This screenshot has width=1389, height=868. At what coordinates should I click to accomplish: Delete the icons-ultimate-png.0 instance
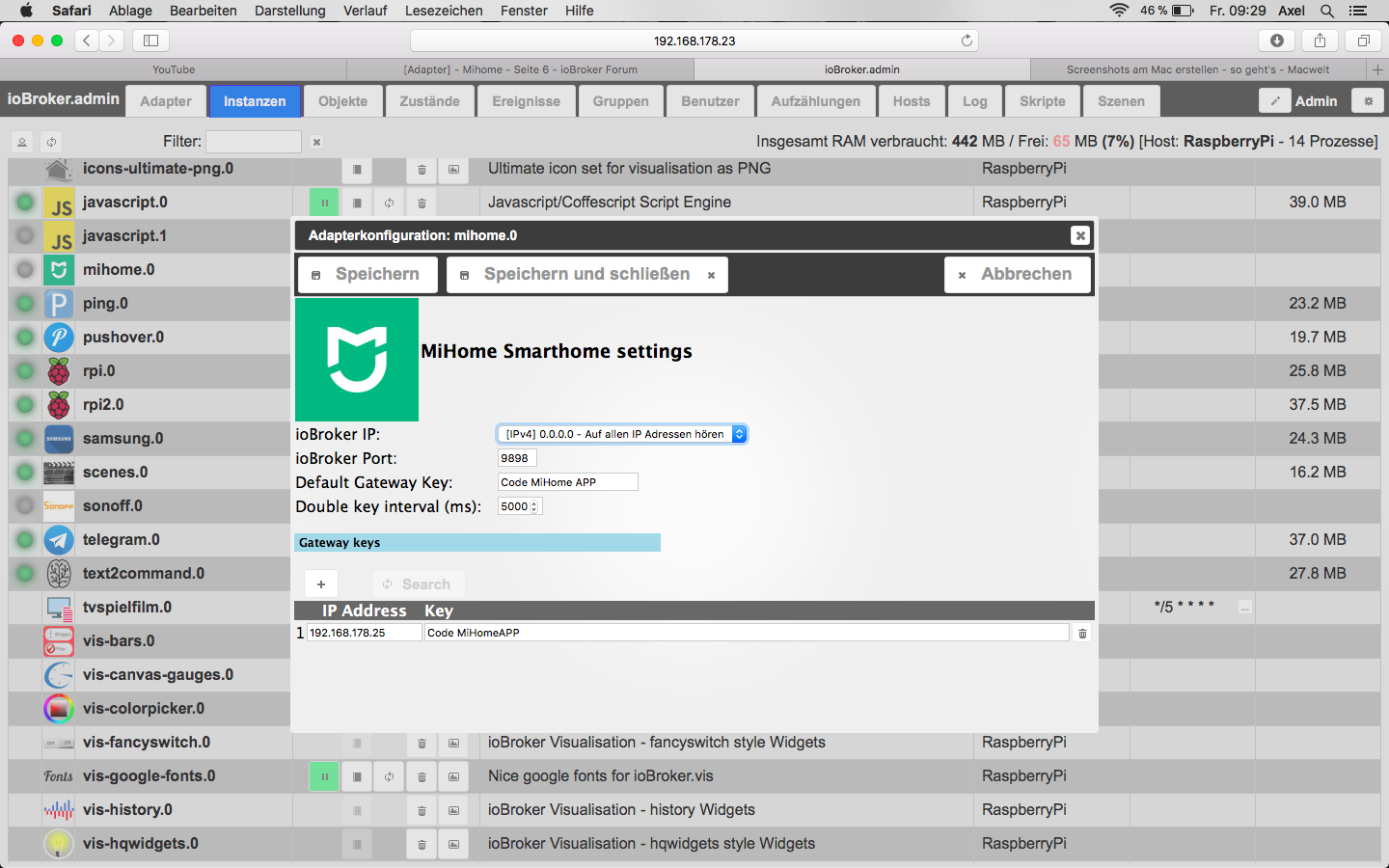coord(422,169)
